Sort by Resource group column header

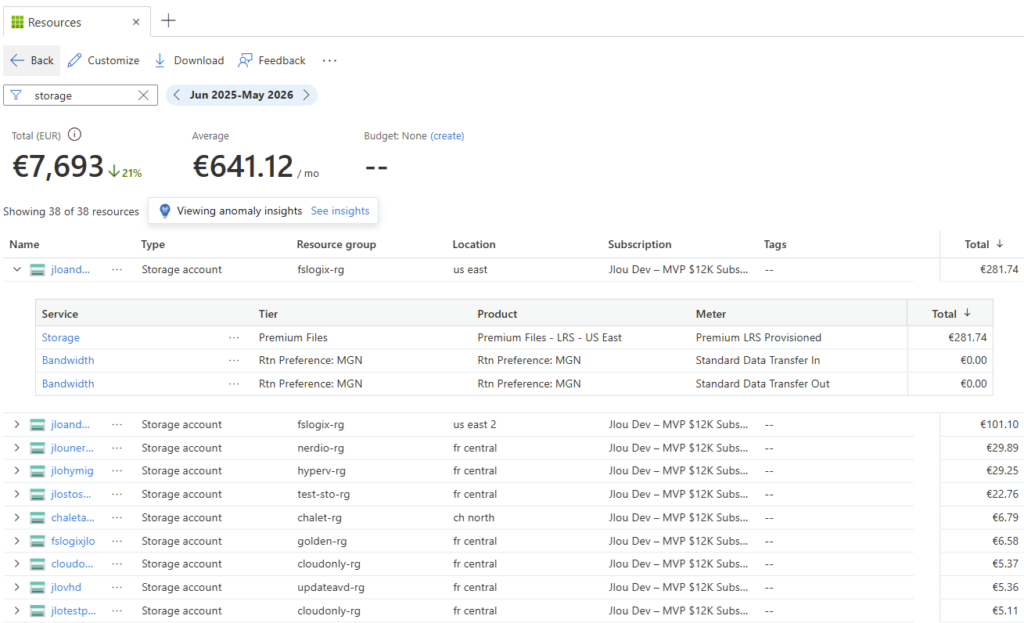(336, 244)
